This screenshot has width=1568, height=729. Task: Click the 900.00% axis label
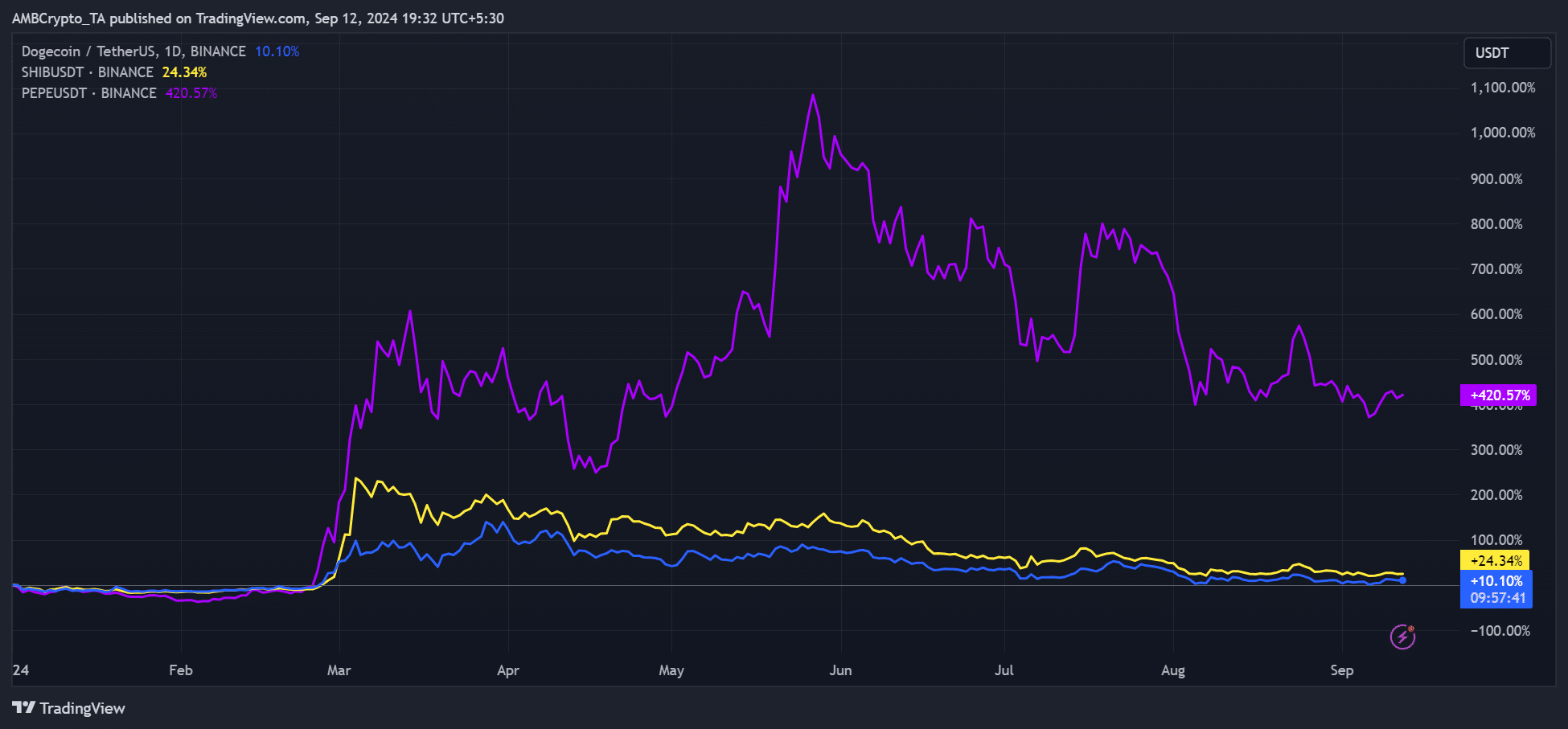1496,178
